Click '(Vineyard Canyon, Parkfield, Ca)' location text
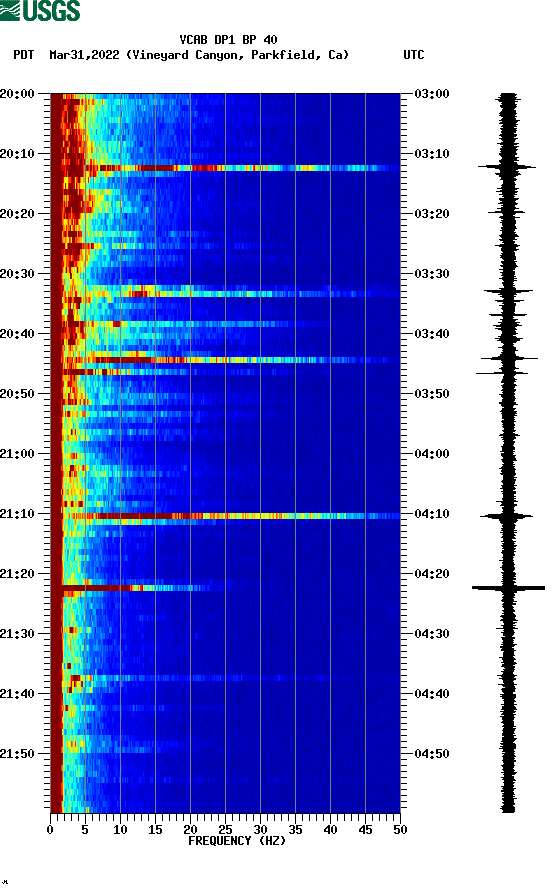This screenshot has width=552, height=893. point(238,55)
